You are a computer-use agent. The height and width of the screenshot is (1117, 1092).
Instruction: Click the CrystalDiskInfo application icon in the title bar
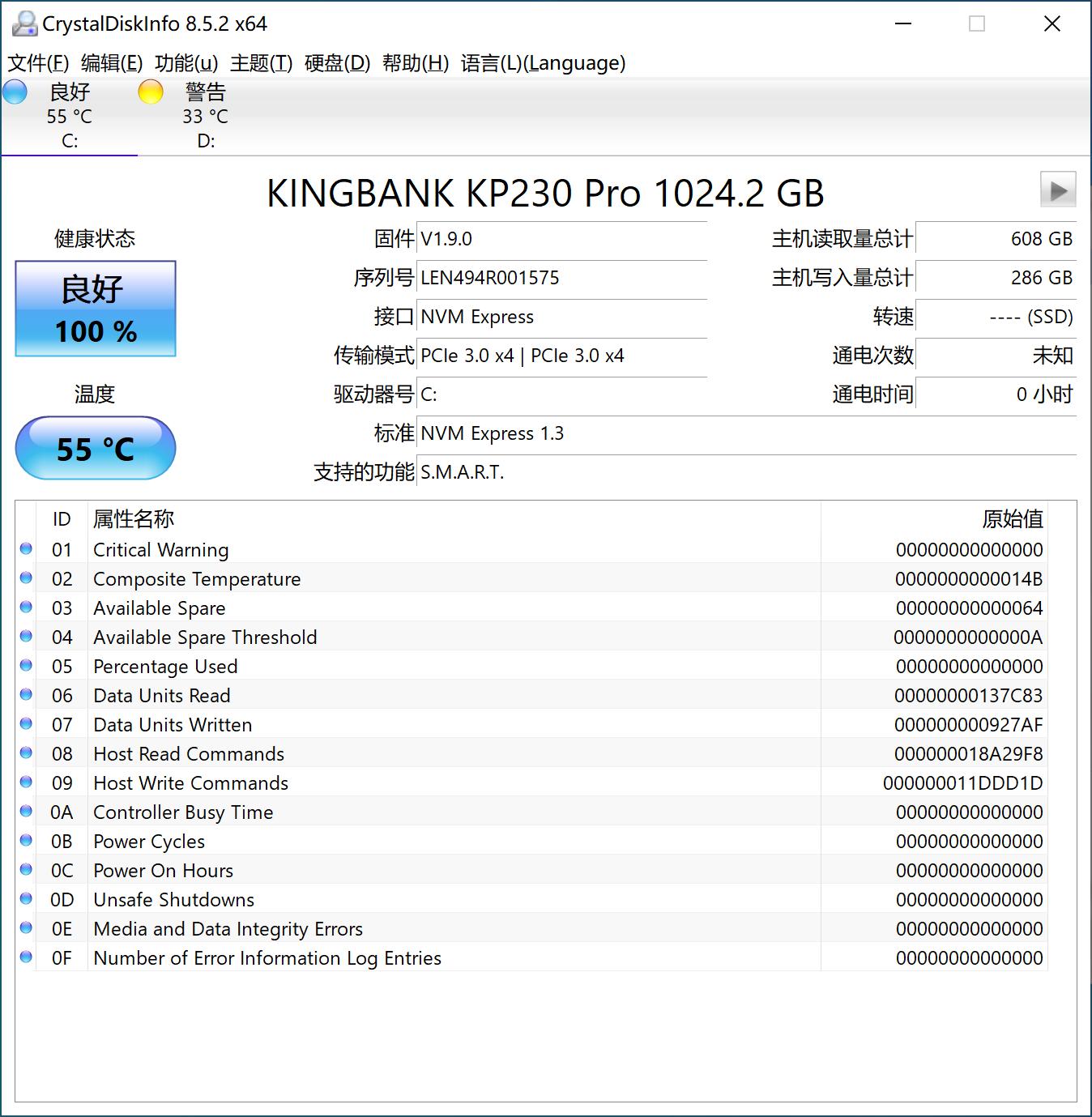coord(24,23)
